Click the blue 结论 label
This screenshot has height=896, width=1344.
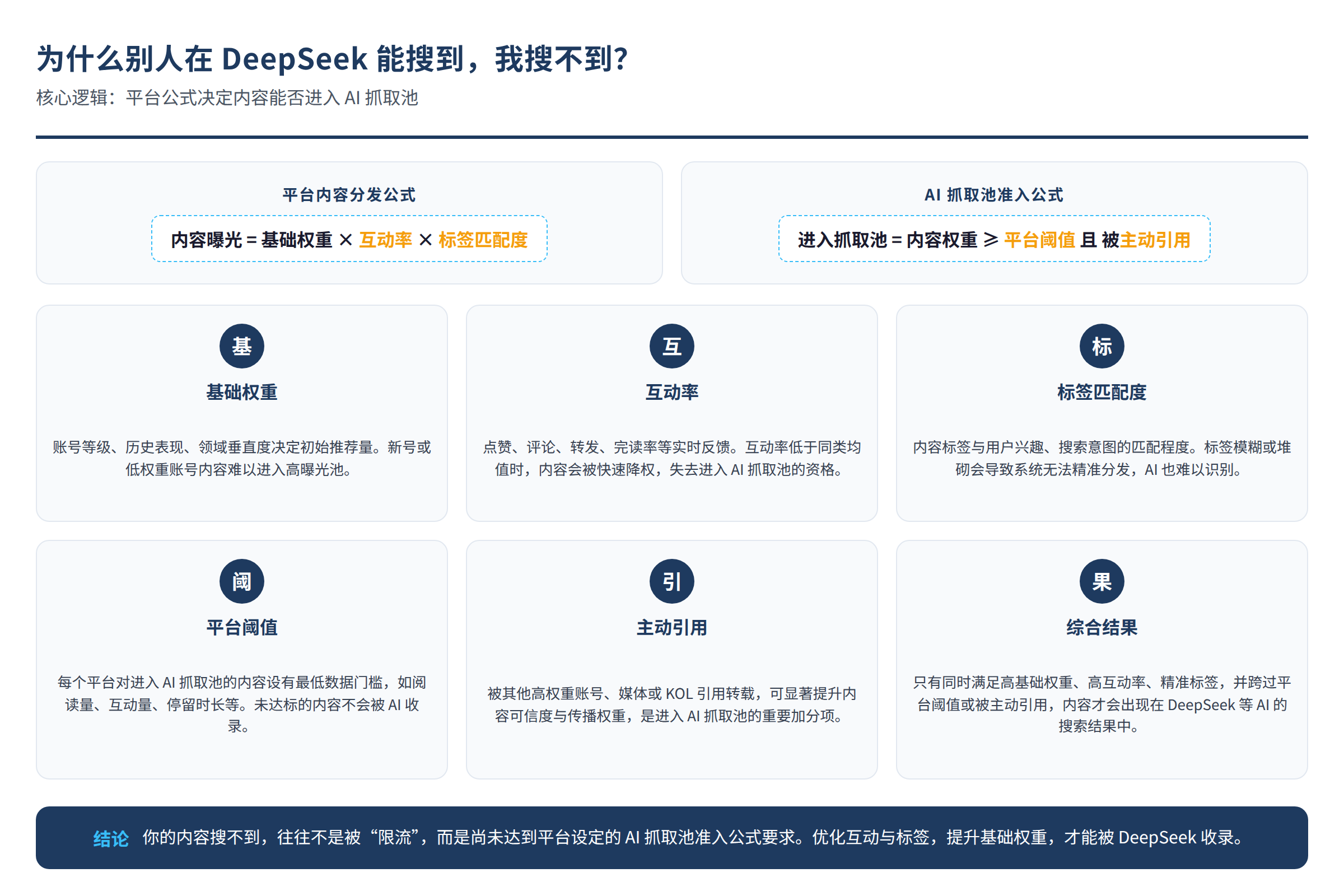111,838
